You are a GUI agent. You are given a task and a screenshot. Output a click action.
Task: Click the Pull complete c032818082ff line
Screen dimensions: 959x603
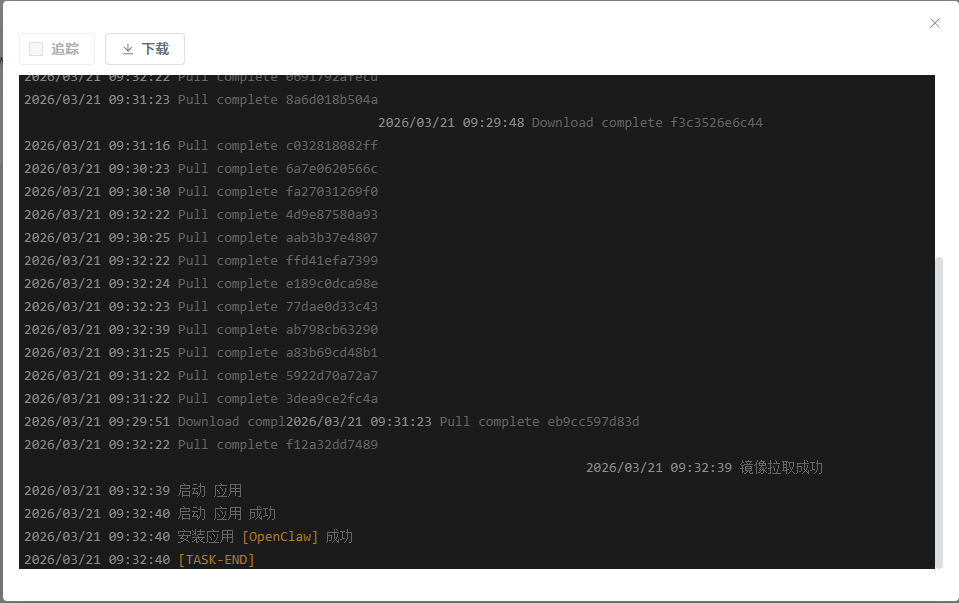[277, 146]
